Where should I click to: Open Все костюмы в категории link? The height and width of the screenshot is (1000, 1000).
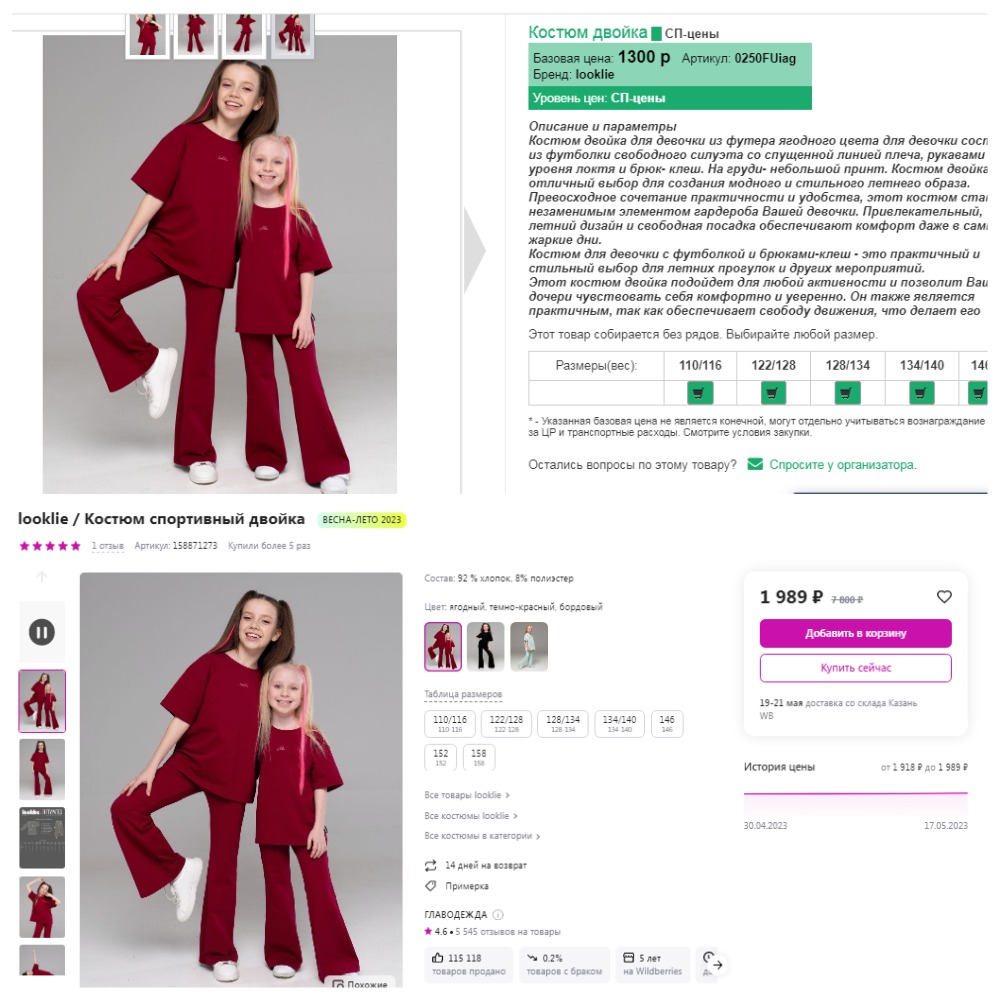coord(482,835)
